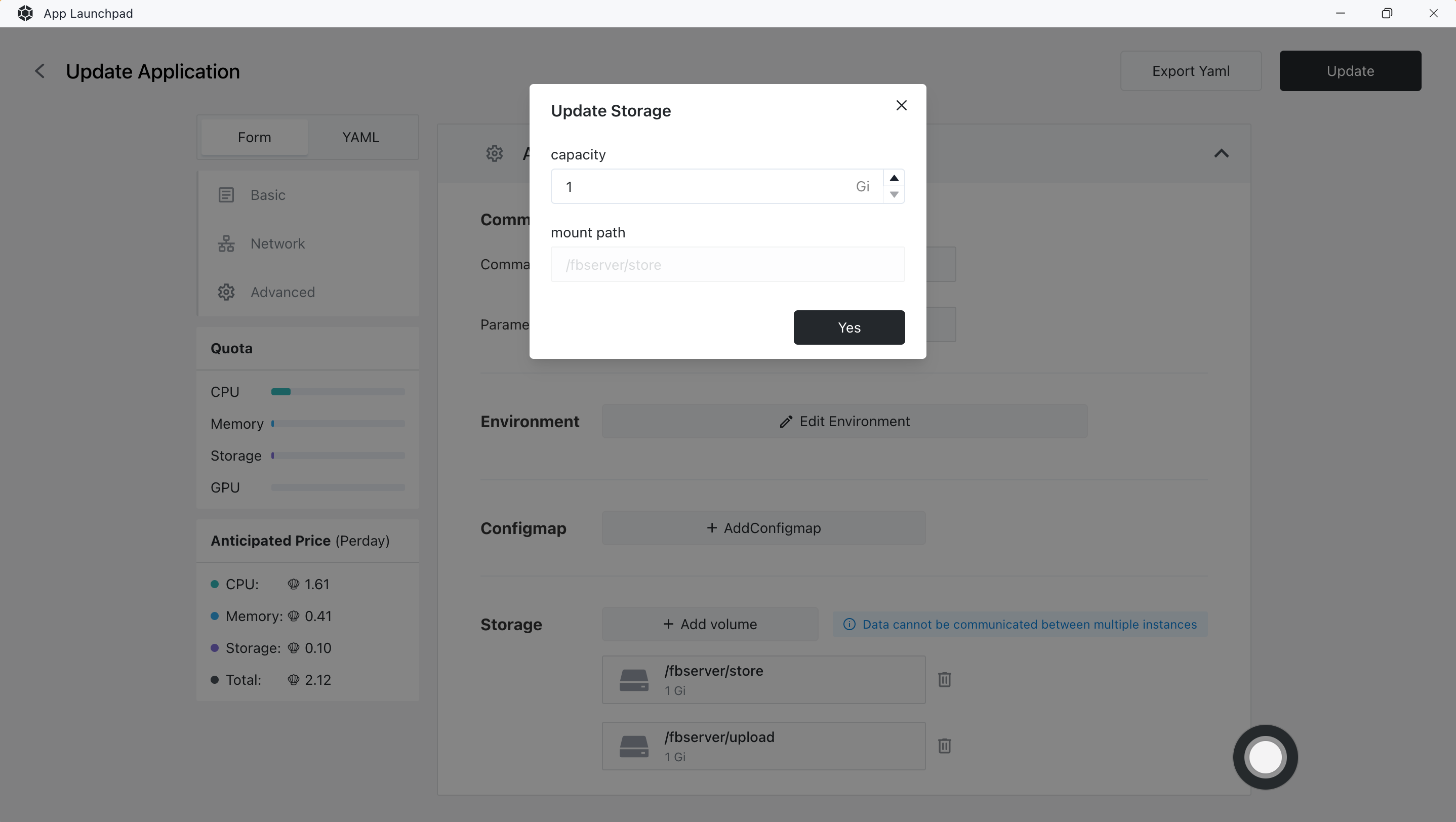Click the Export Yaml button
The image size is (1456, 822).
point(1190,71)
